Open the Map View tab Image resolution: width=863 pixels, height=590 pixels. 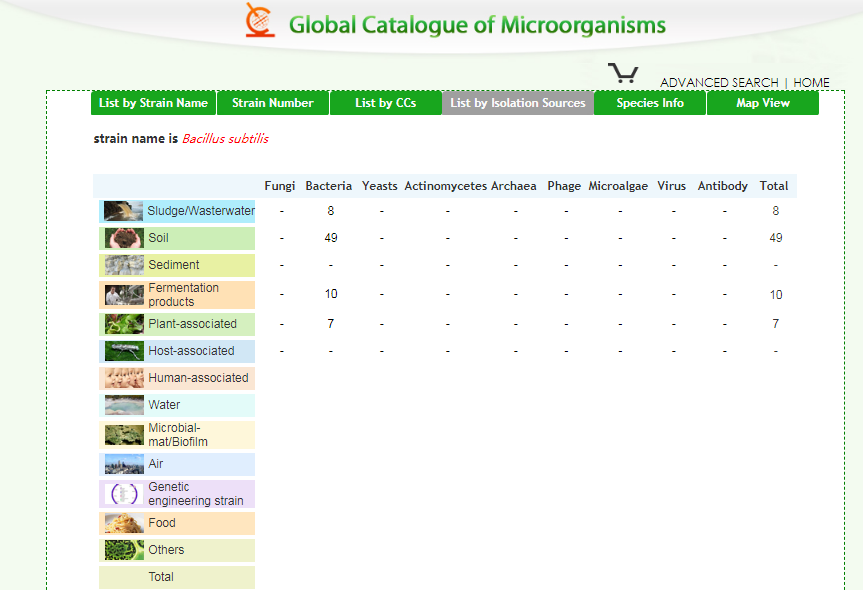(763, 103)
